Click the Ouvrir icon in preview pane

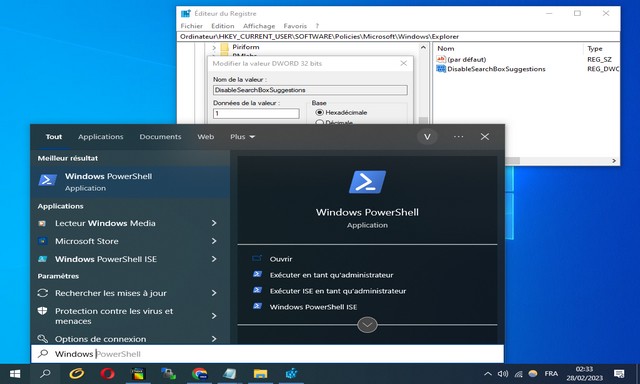pyautogui.click(x=257, y=258)
